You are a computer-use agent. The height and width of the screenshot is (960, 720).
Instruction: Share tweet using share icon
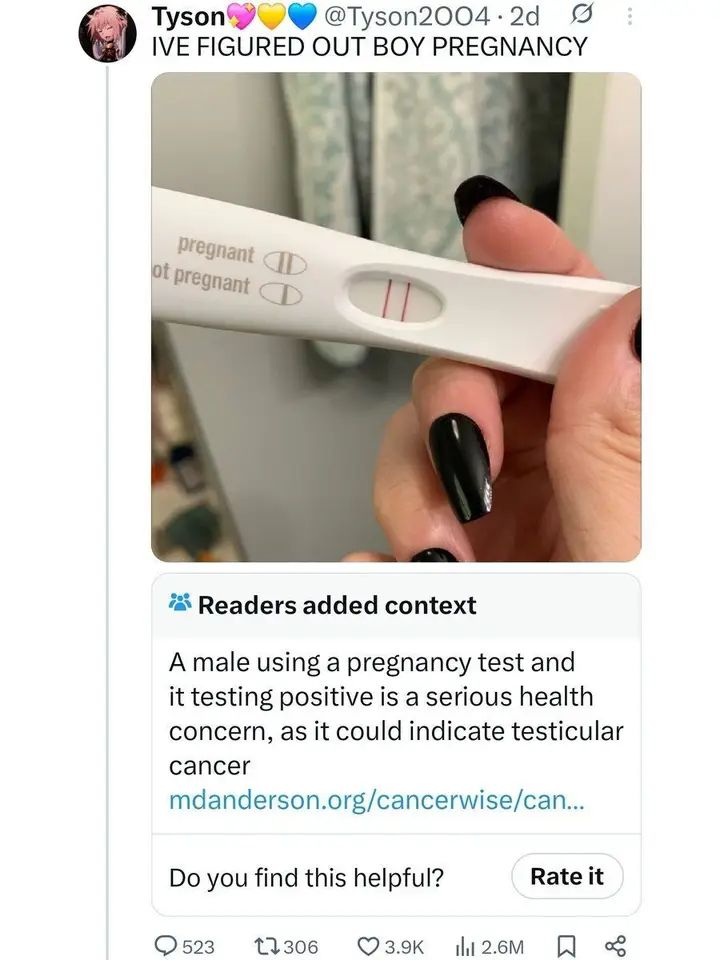(615, 946)
